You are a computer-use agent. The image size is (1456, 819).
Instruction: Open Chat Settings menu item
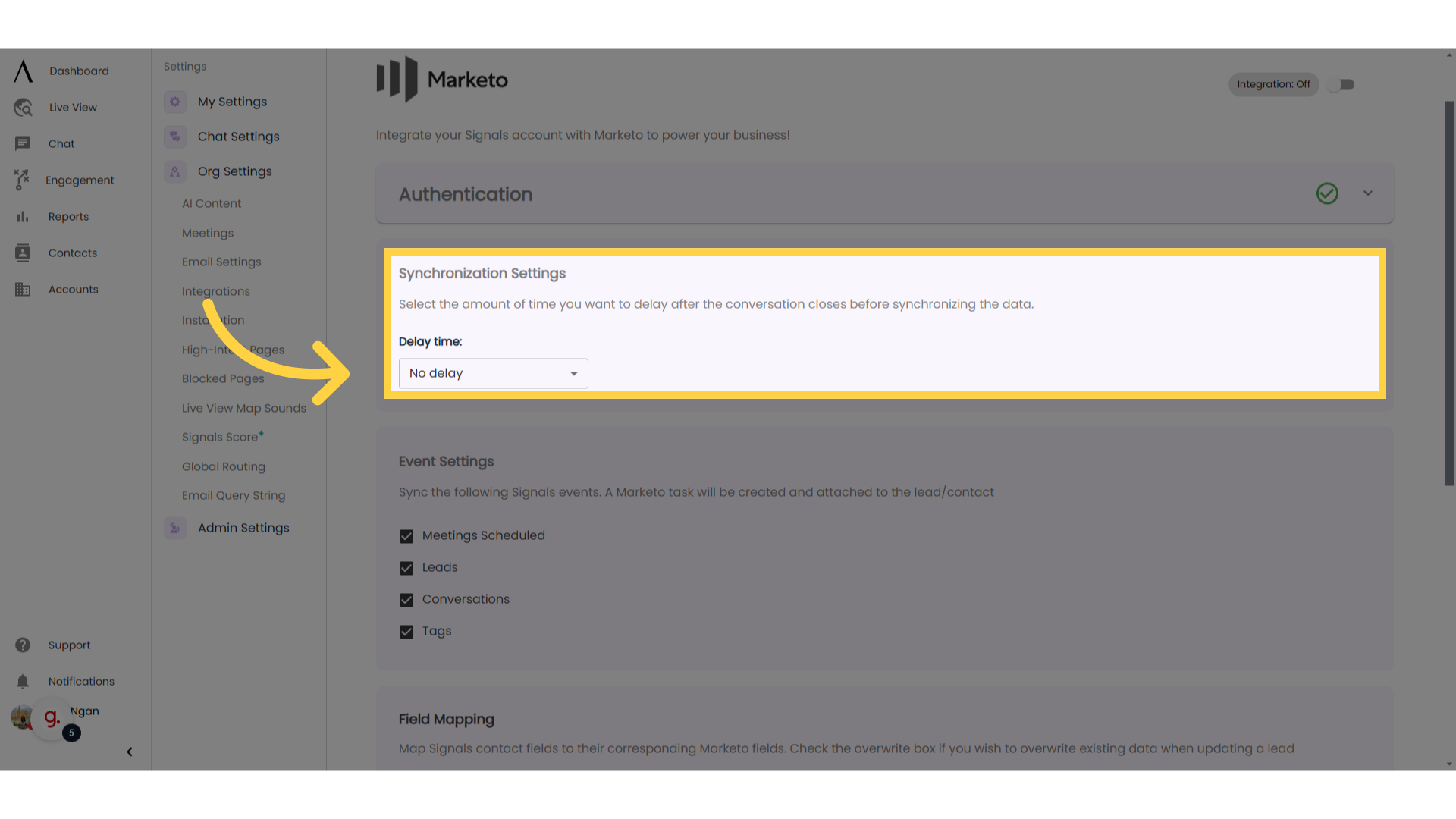(x=238, y=136)
